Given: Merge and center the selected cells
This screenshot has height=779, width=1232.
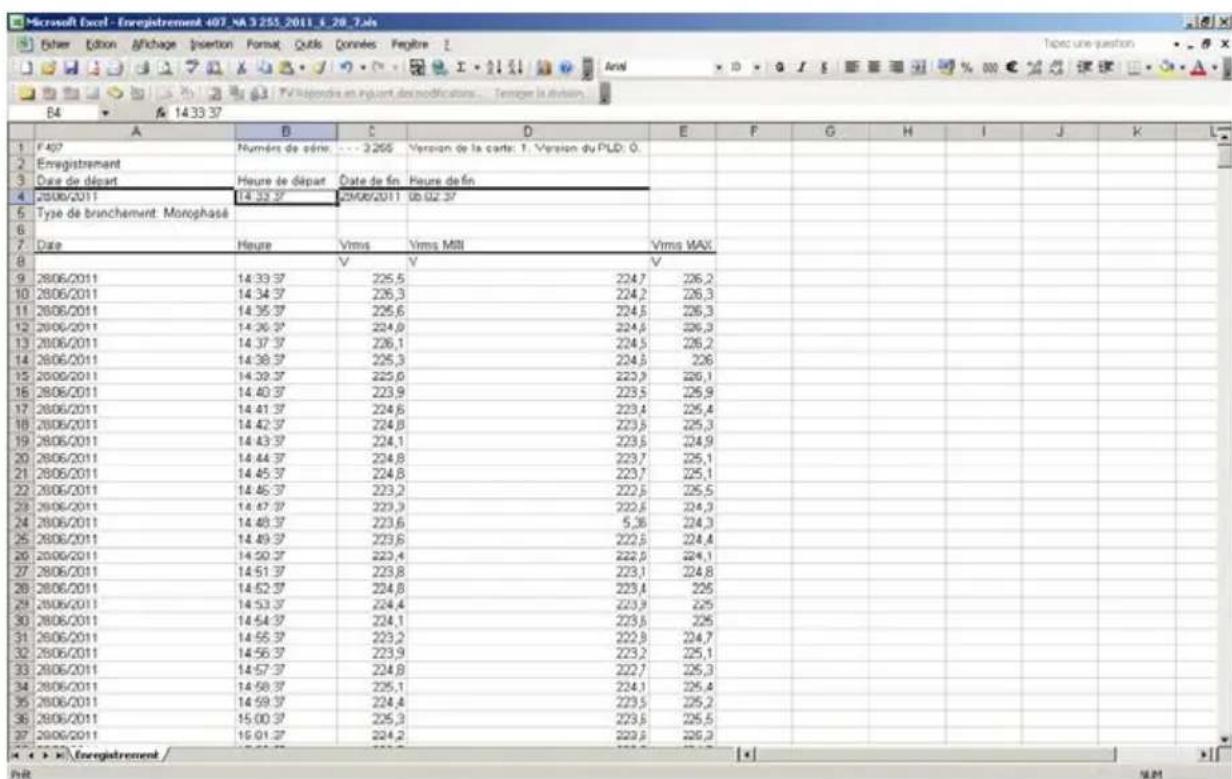Looking at the screenshot, I should coord(918,67).
